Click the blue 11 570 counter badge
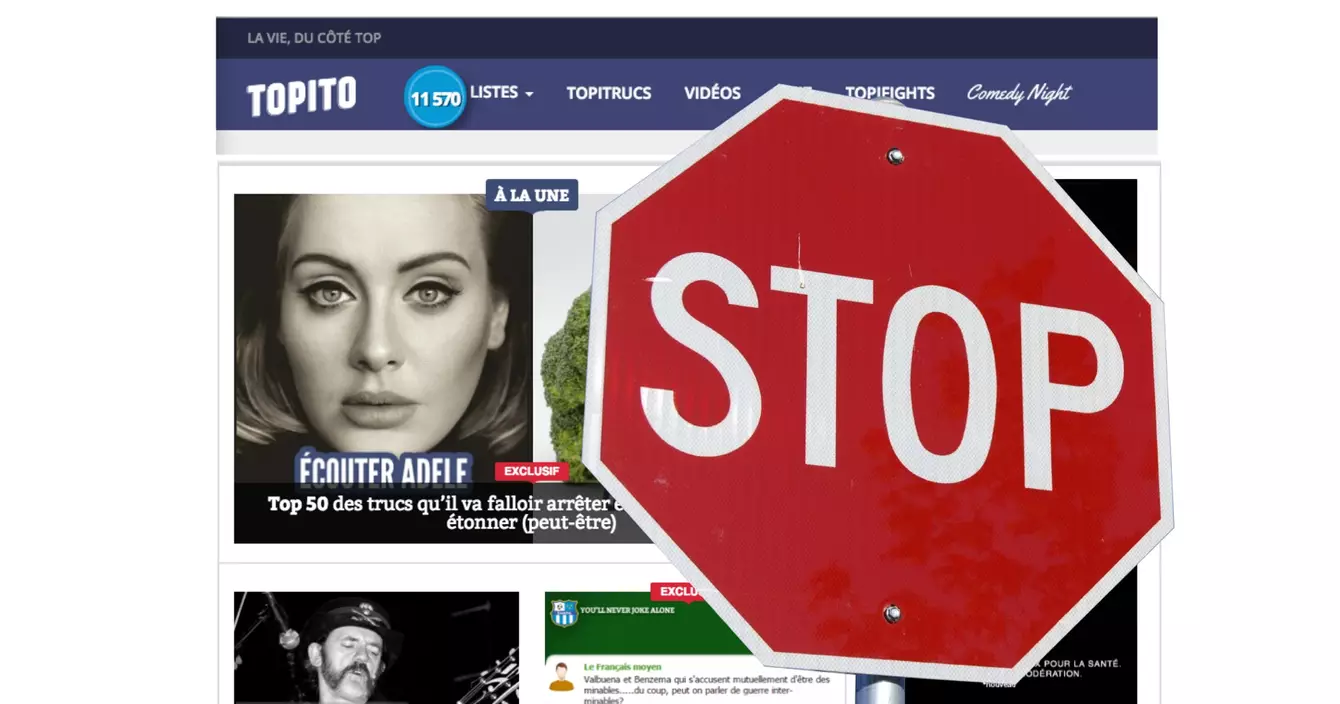 click(x=435, y=98)
